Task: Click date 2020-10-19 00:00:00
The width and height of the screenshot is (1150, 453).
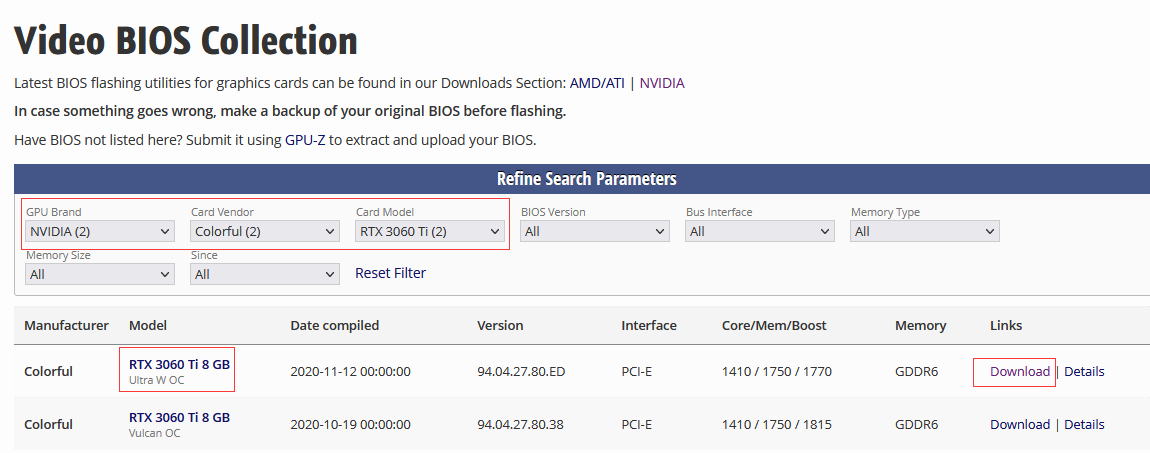Action: tap(351, 424)
